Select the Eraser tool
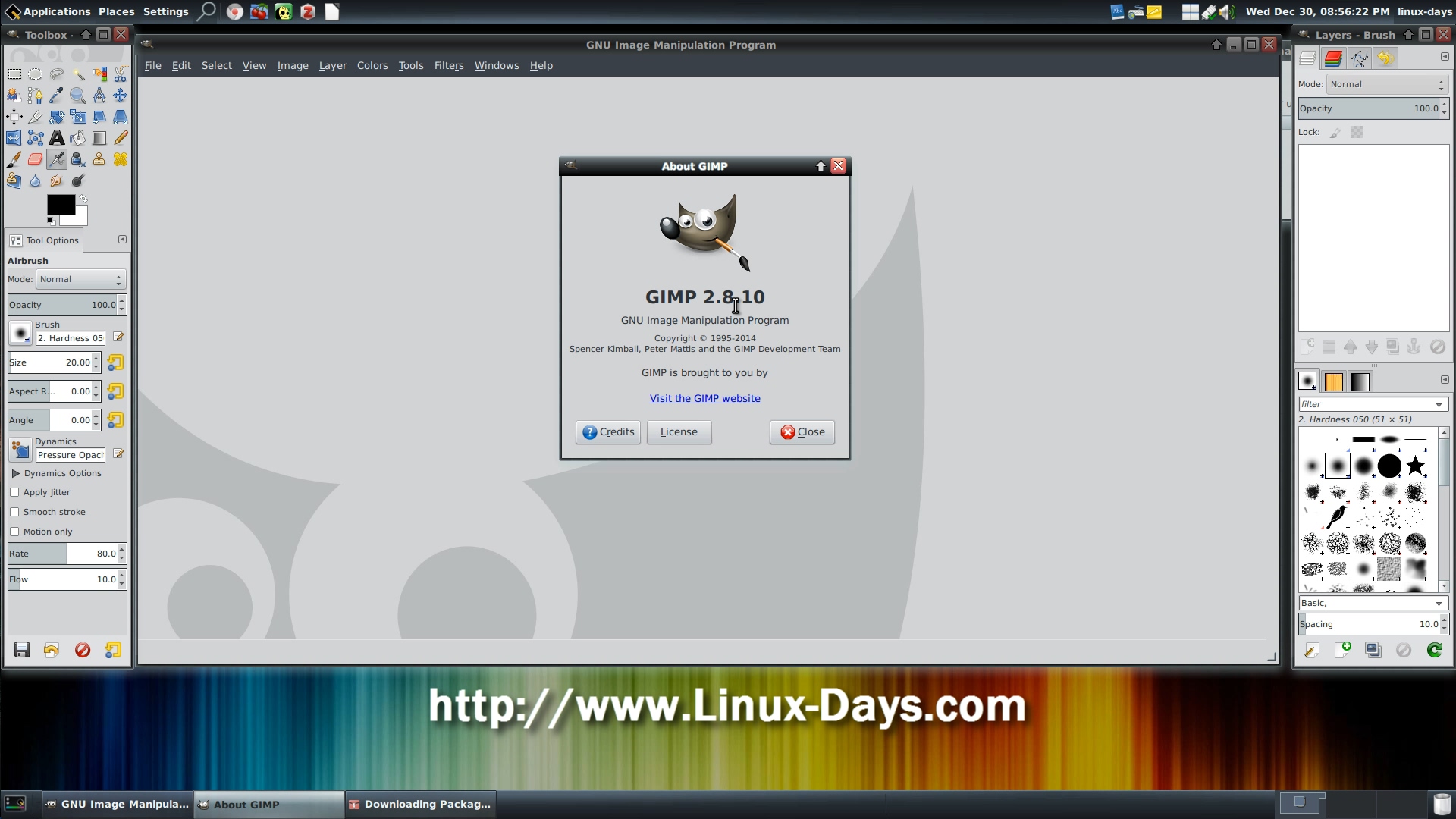The height and width of the screenshot is (819, 1456). click(36, 159)
